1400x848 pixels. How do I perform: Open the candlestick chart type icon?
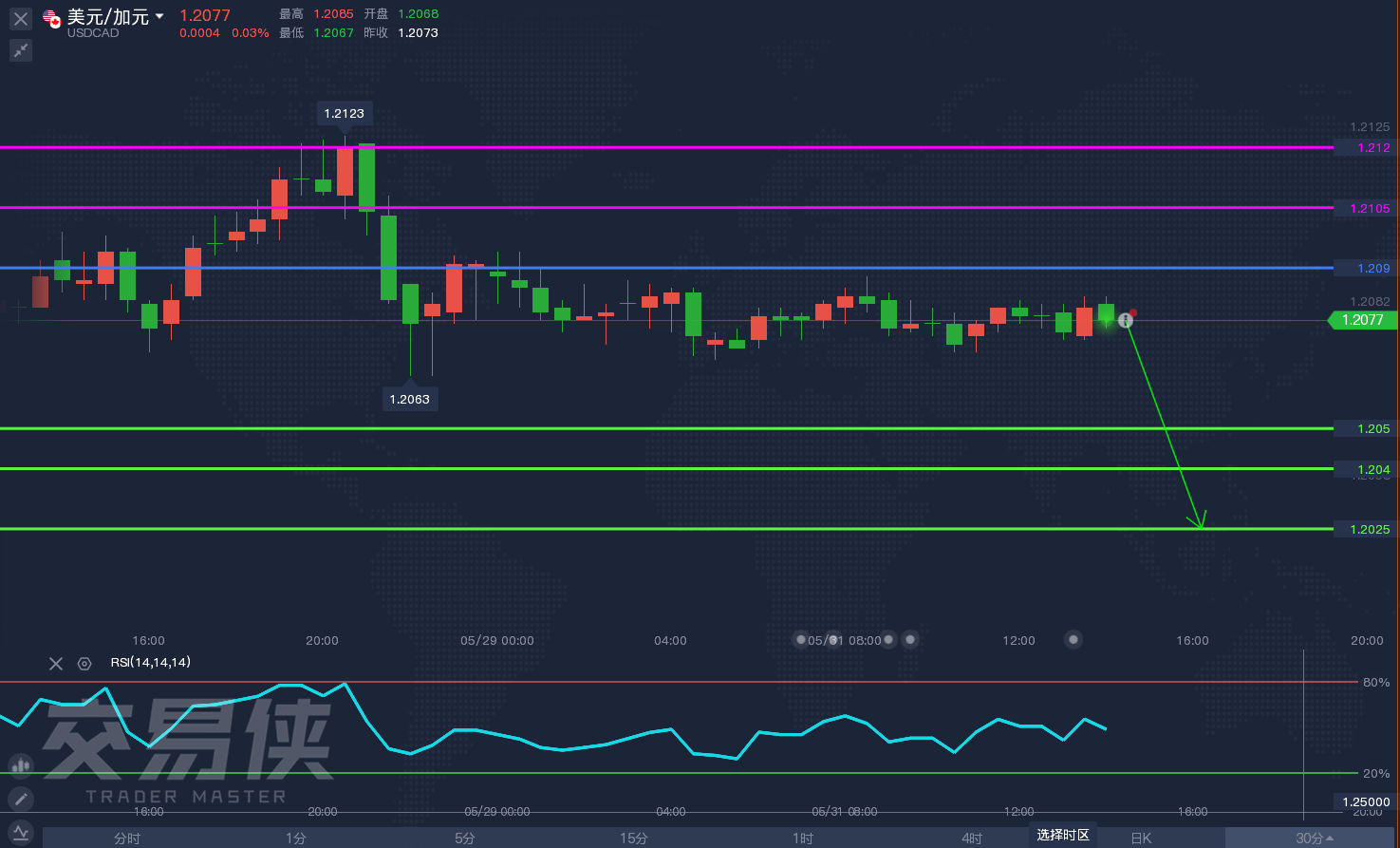(21, 764)
